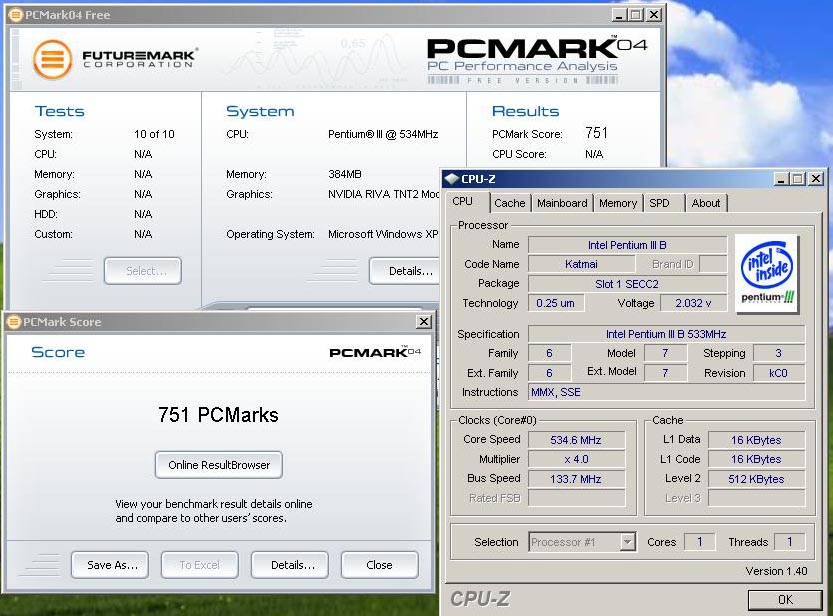This screenshot has width=833, height=616.
Task: Select the Memory tab in CPU-Z
Action: pos(618,203)
